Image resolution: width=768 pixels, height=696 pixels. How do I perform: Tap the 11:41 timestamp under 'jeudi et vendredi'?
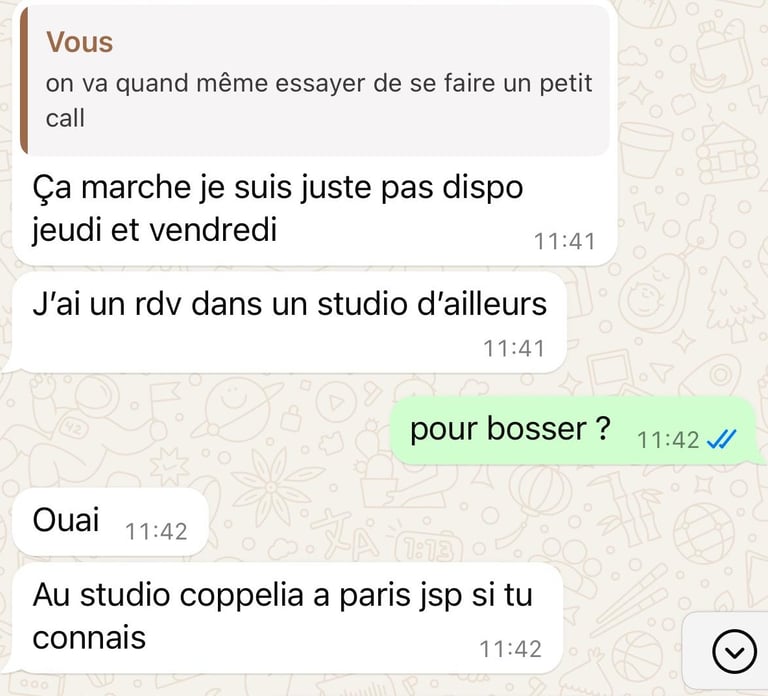564,241
